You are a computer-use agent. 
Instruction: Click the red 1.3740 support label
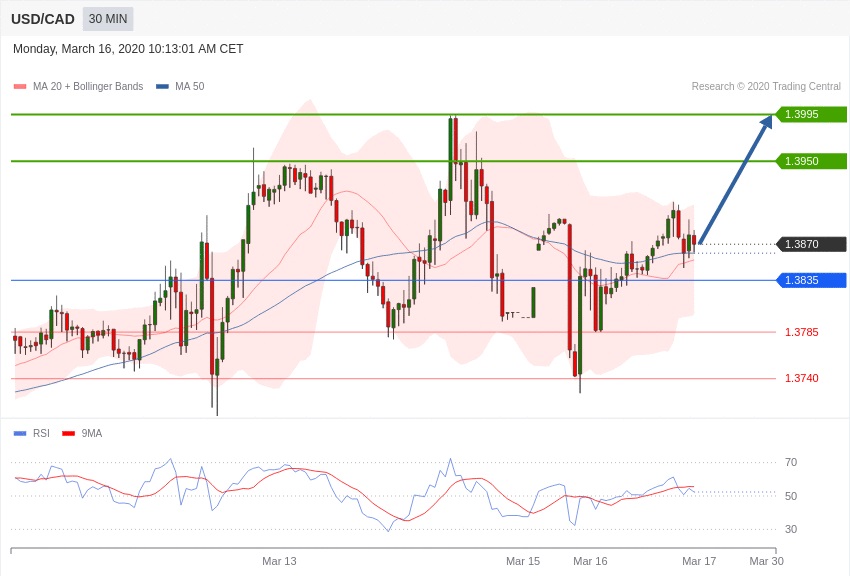[801, 378]
